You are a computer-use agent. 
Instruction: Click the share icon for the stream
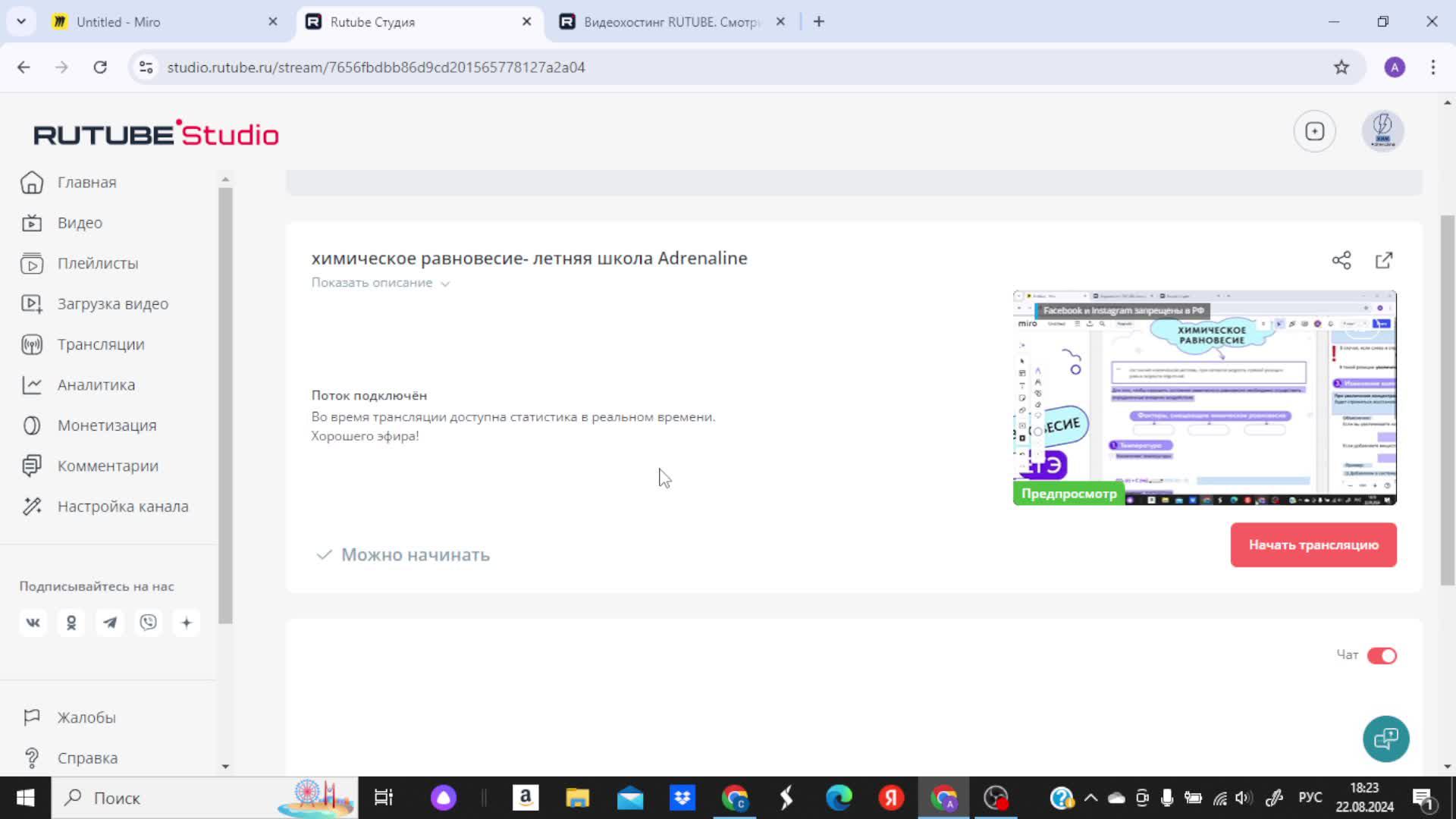1341,260
